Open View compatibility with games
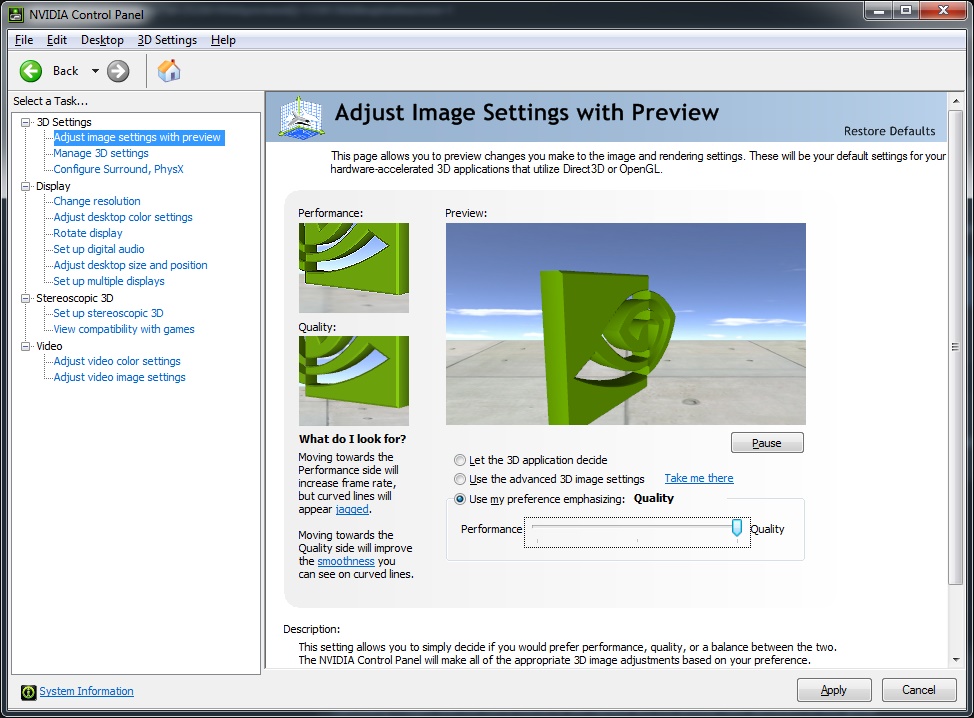The width and height of the screenshot is (974, 718). tap(124, 329)
